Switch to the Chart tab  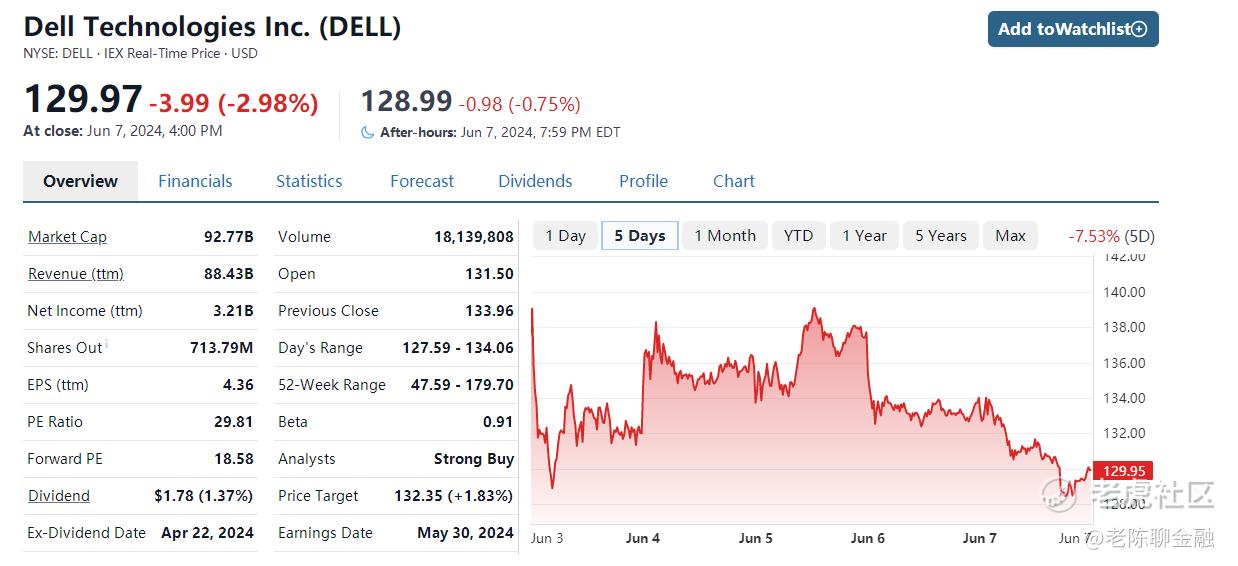click(734, 181)
